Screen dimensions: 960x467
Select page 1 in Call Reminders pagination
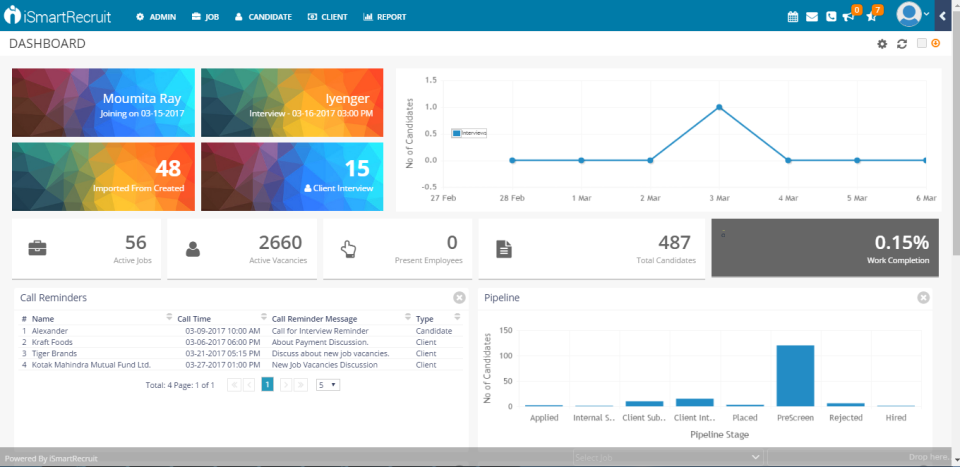267,384
